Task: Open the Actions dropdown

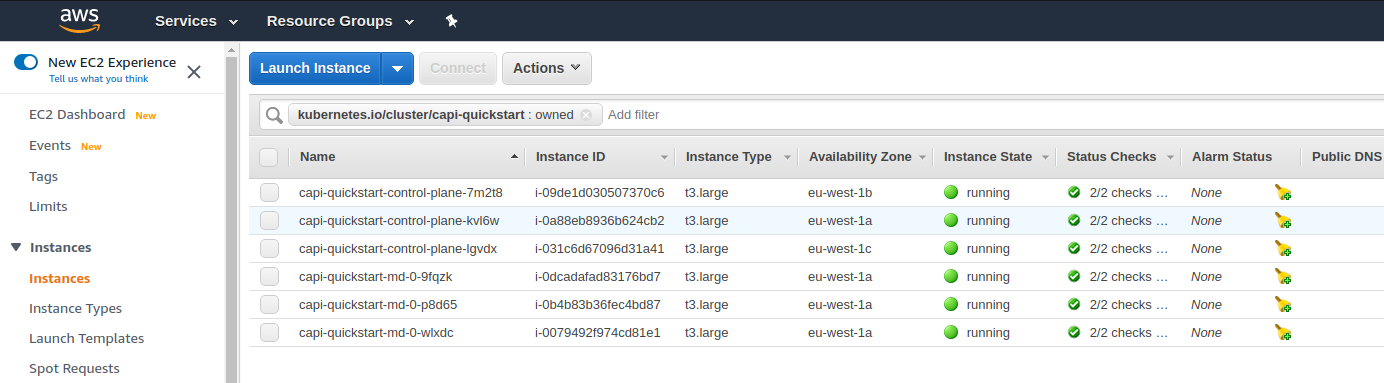Action: pos(547,68)
